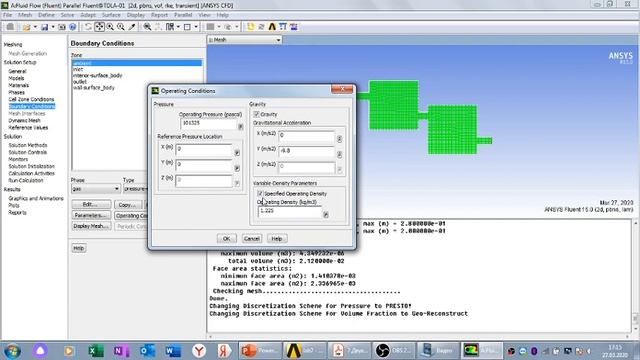640x360 pixels.
Task: Switch to PDF reader in taskbar
Action: (x=349, y=351)
